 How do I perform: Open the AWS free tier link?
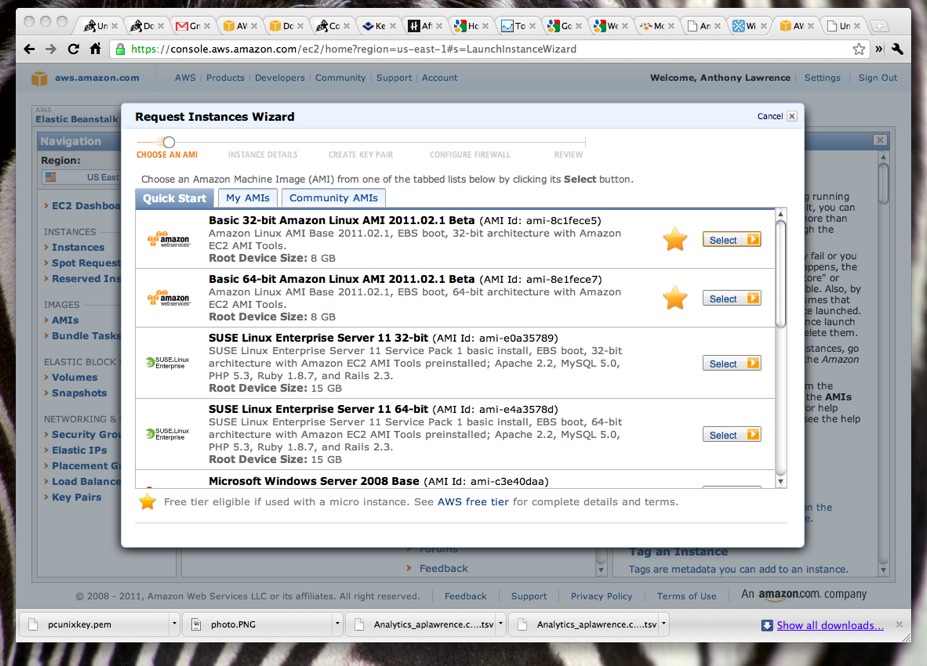pyautogui.click(x=473, y=502)
